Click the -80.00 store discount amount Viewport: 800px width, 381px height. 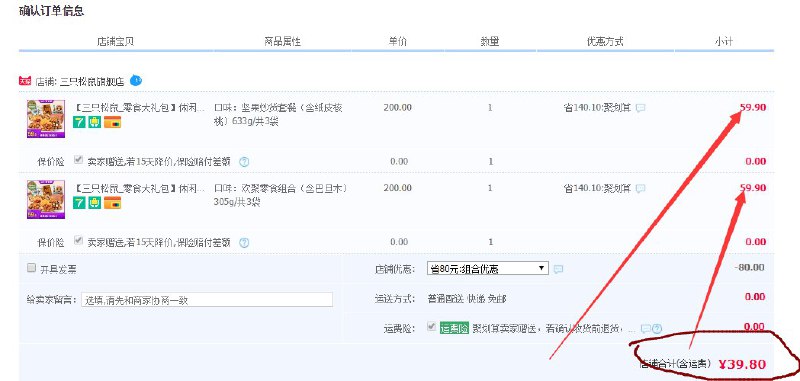[750, 268]
